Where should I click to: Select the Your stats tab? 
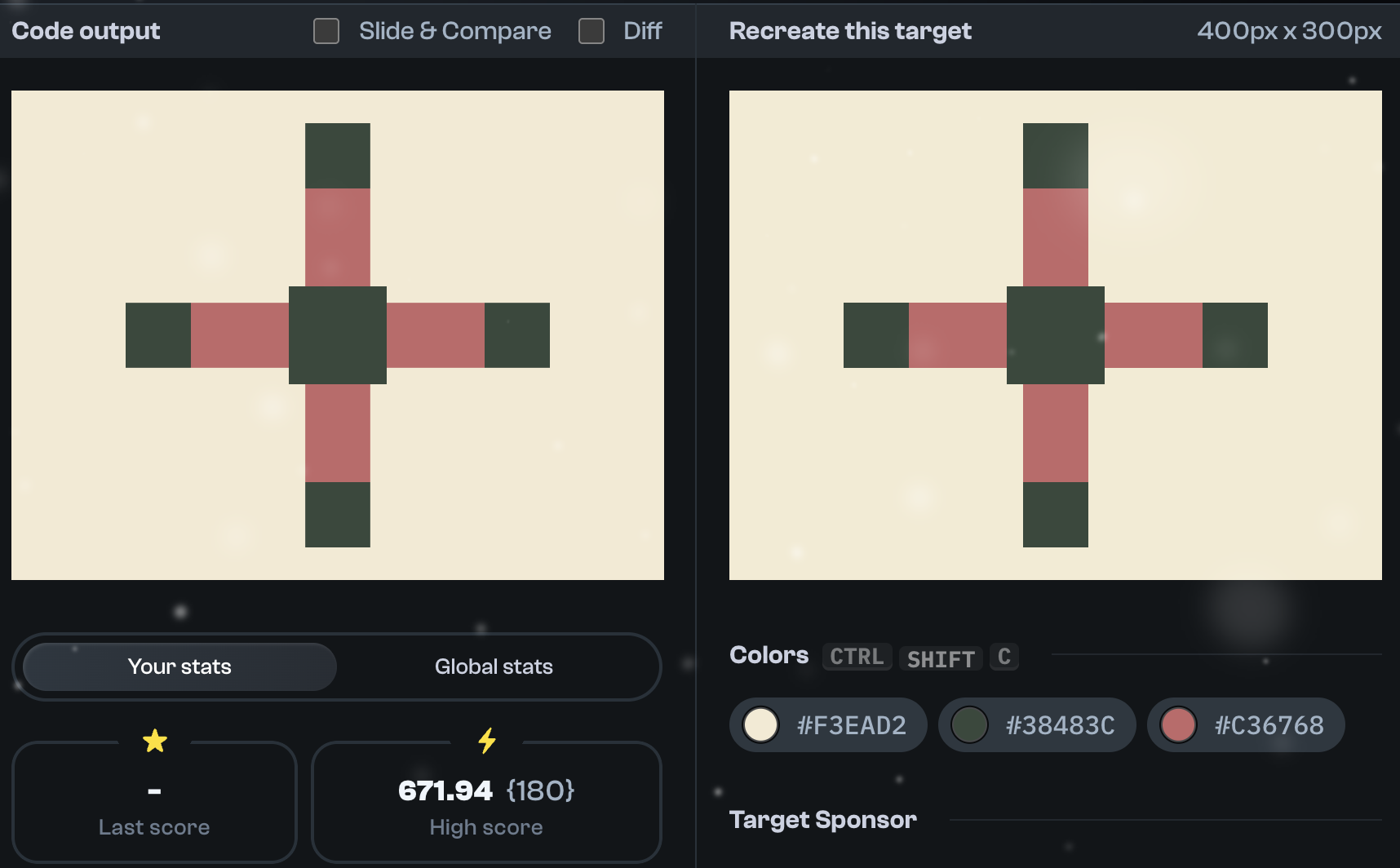click(x=178, y=666)
